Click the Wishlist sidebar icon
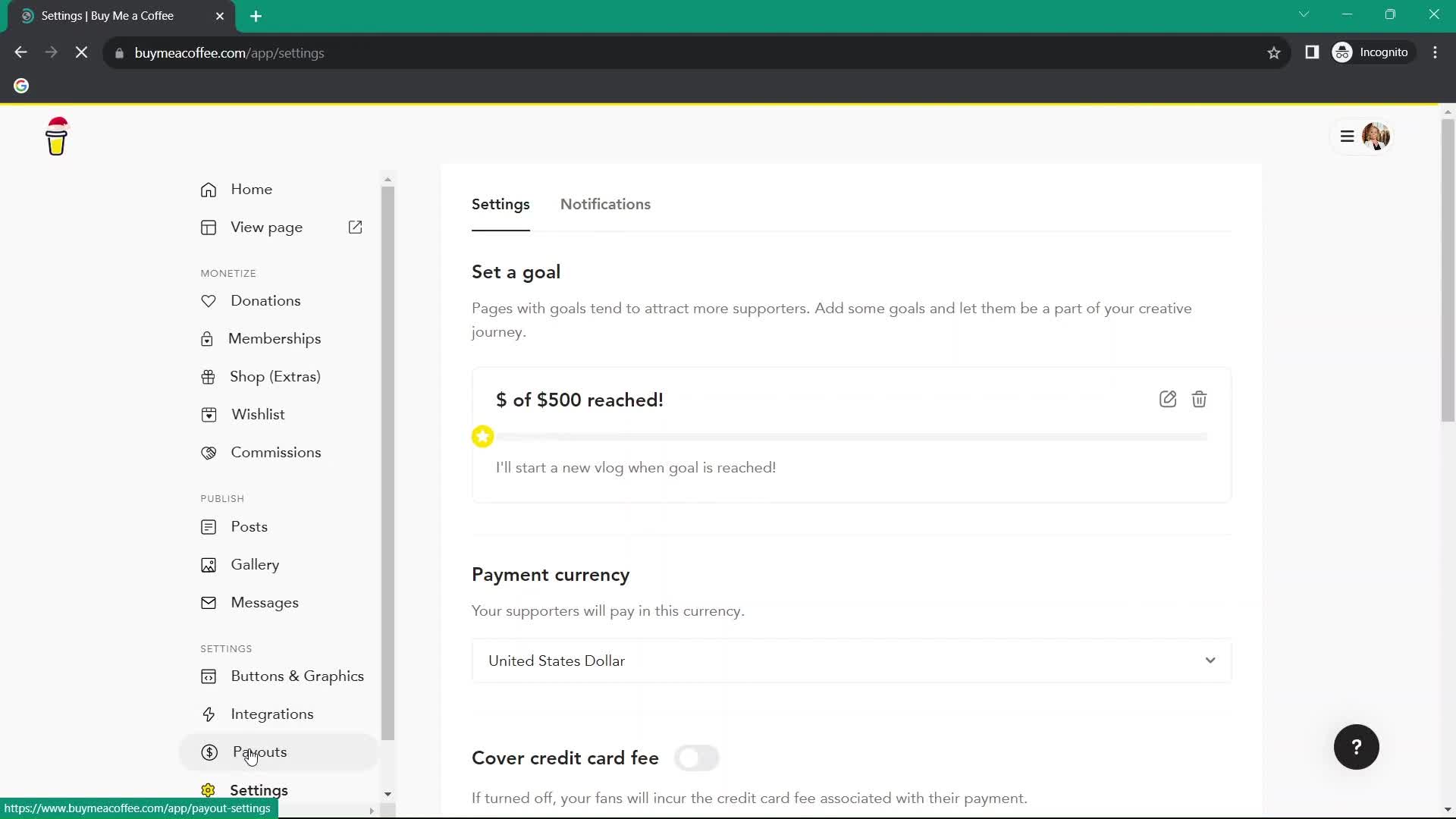 click(x=208, y=414)
